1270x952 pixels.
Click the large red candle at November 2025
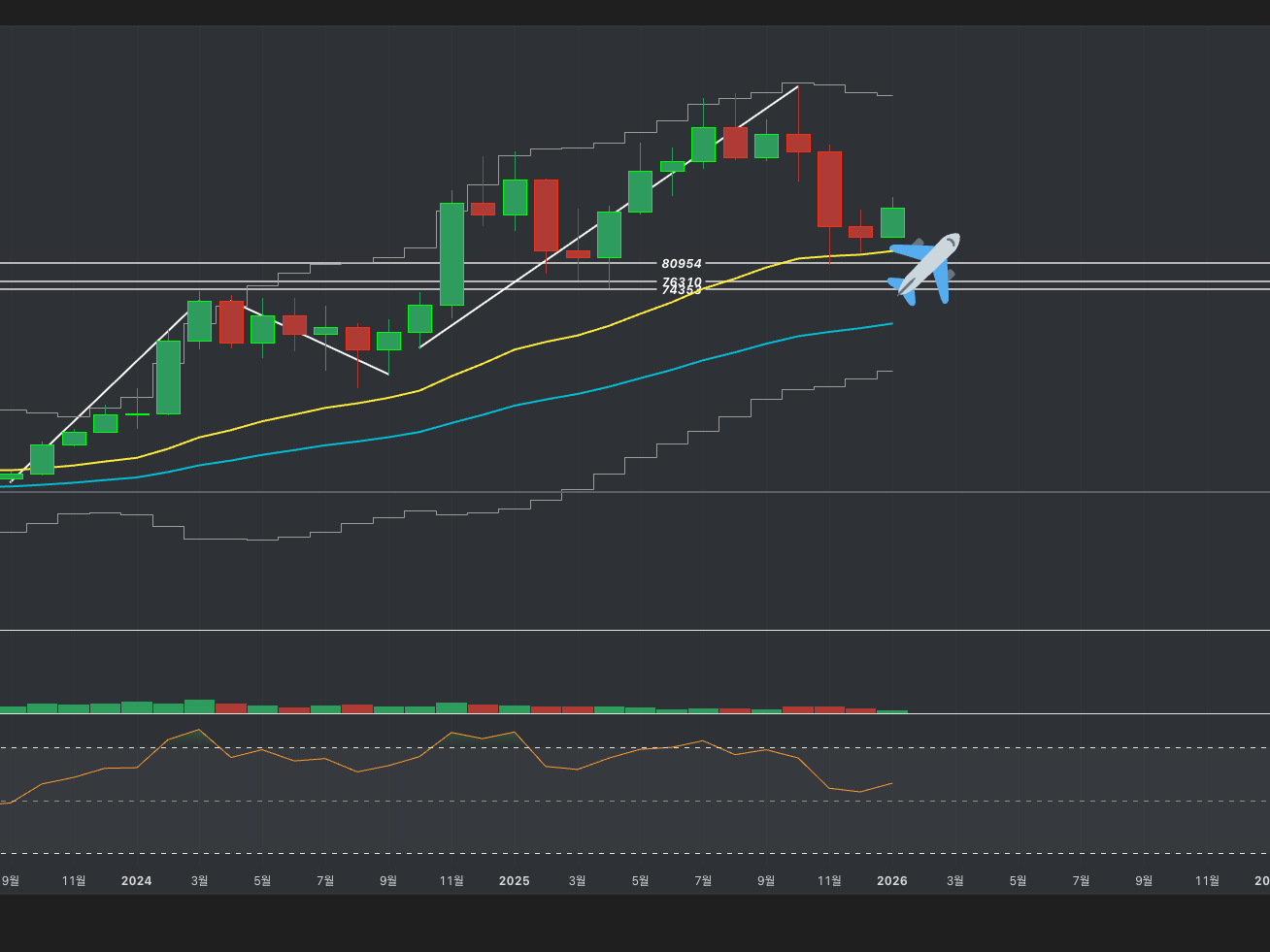pyautogui.click(x=829, y=188)
